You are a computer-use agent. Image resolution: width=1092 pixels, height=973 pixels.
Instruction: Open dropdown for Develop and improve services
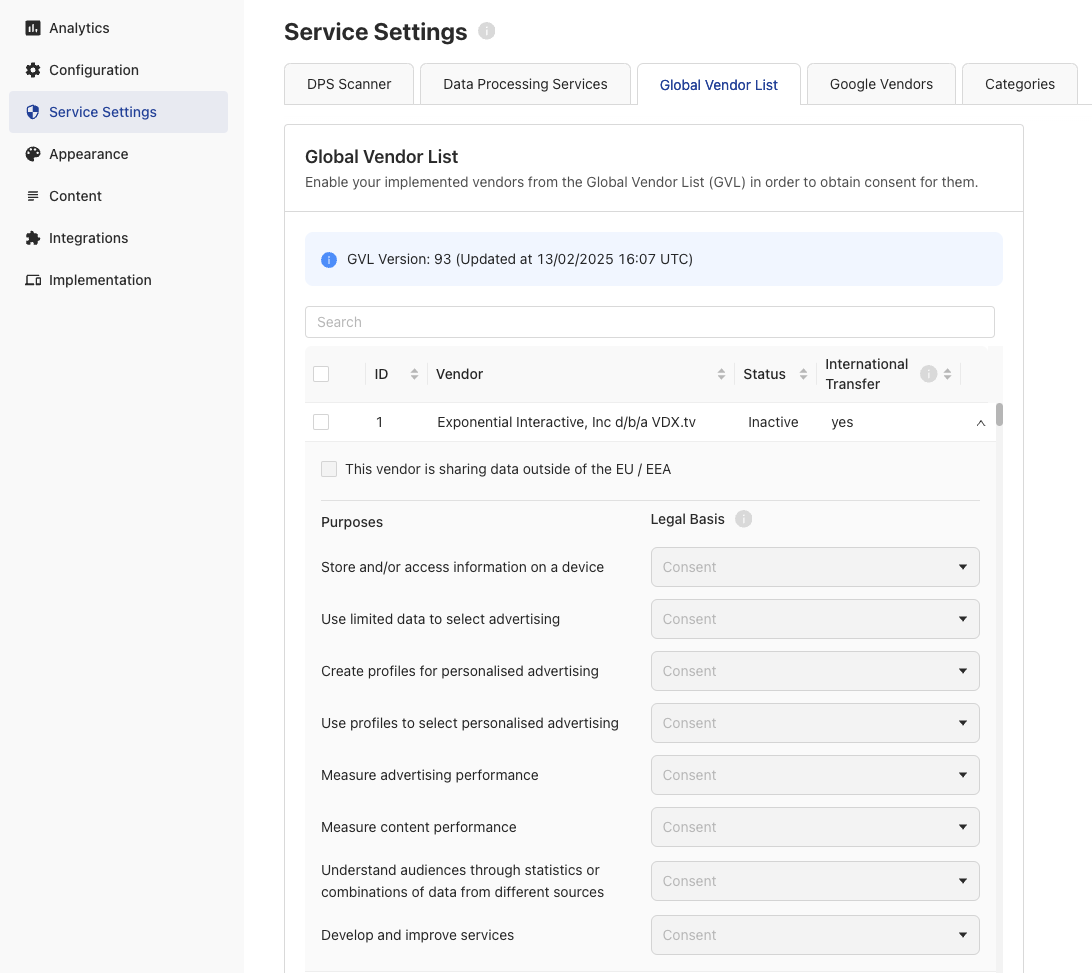pyautogui.click(x=815, y=935)
